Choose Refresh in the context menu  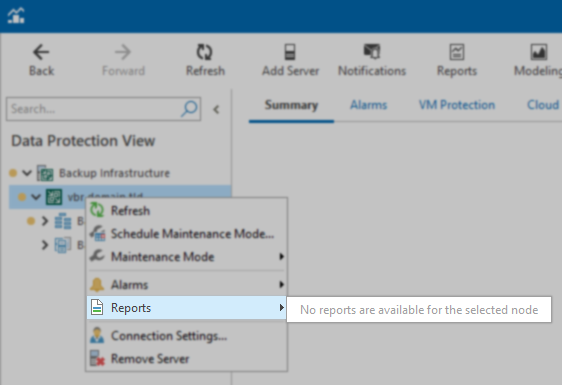(187, 210)
